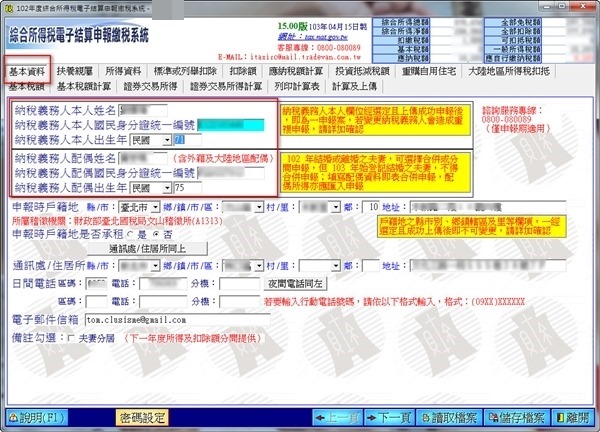This screenshot has width=600, height=432.
Task: Expand spouse birth year era dropdown
Action: coord(167,188)
